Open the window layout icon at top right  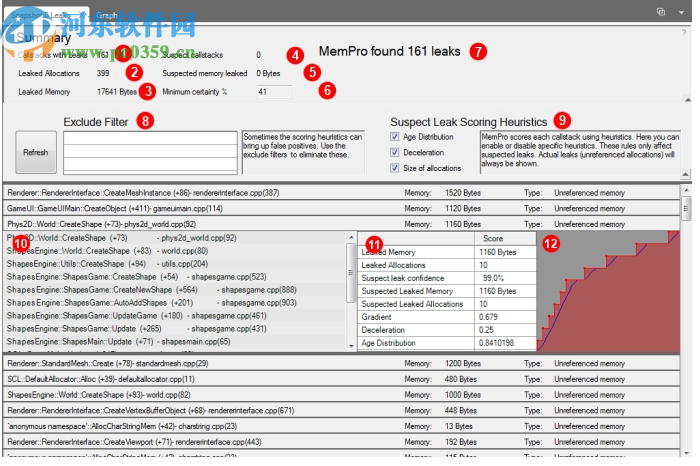coord(661,12)
